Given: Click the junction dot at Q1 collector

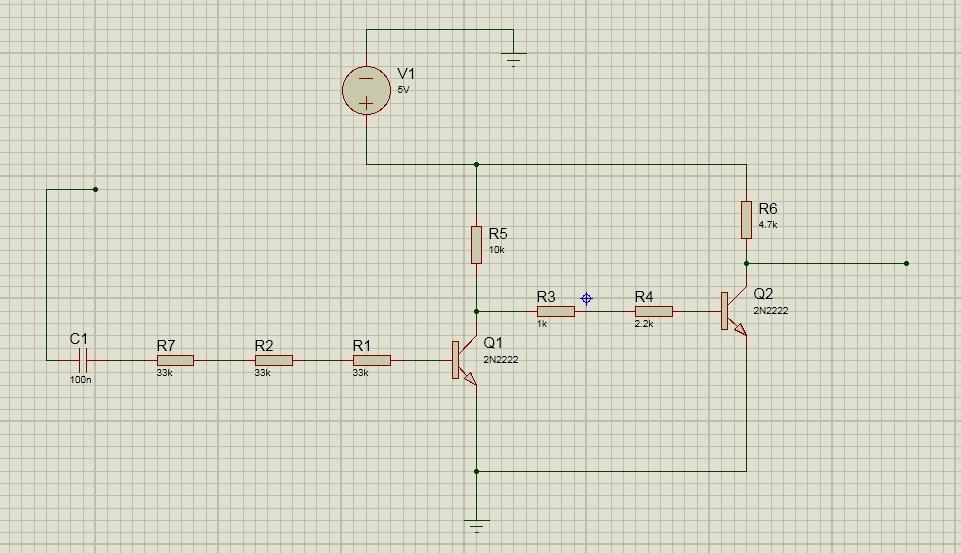Looking at the screenshot, I should pyautogui.click(x=477, y=311).
